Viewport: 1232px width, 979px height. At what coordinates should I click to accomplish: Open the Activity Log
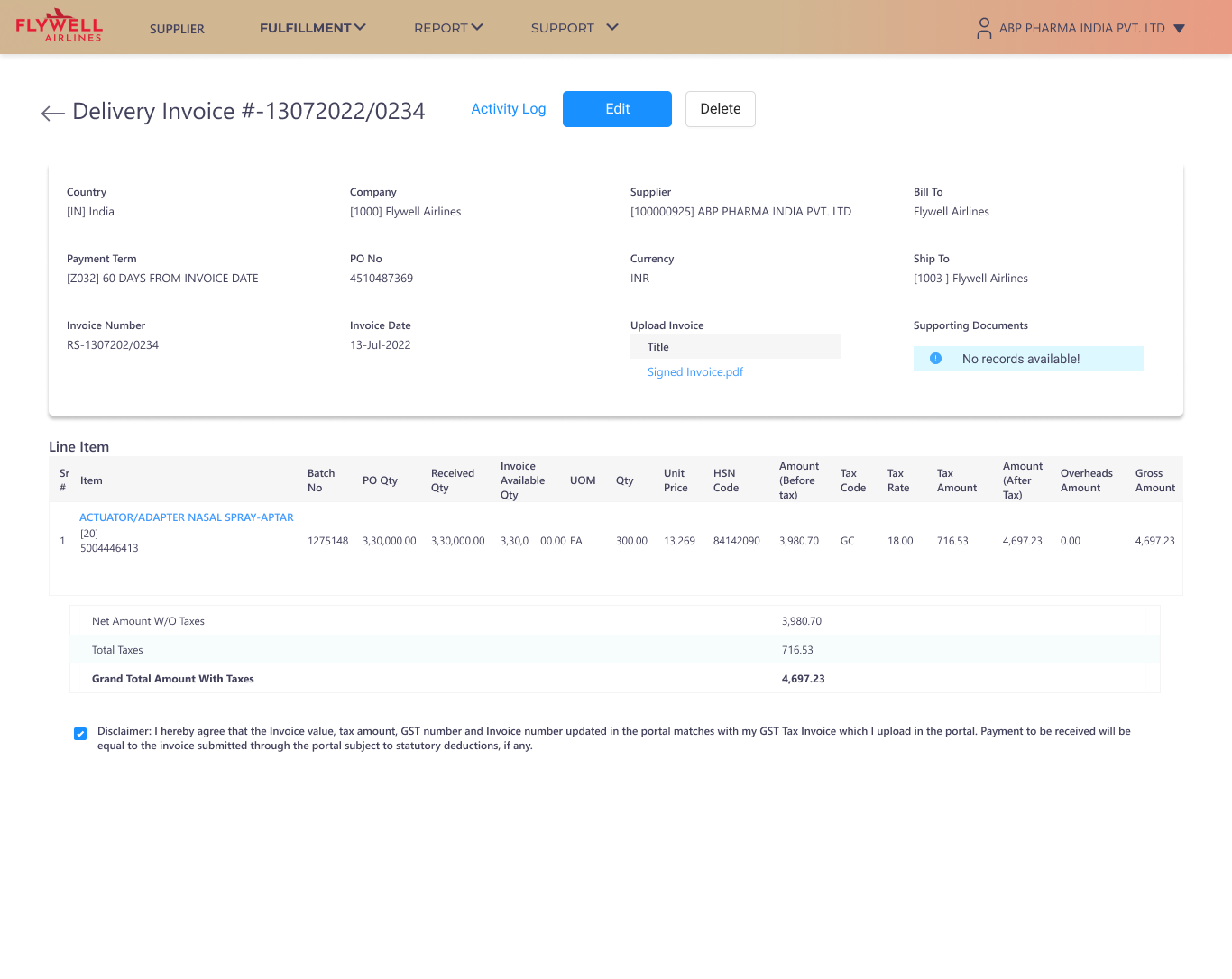click(x=508, y=108)
